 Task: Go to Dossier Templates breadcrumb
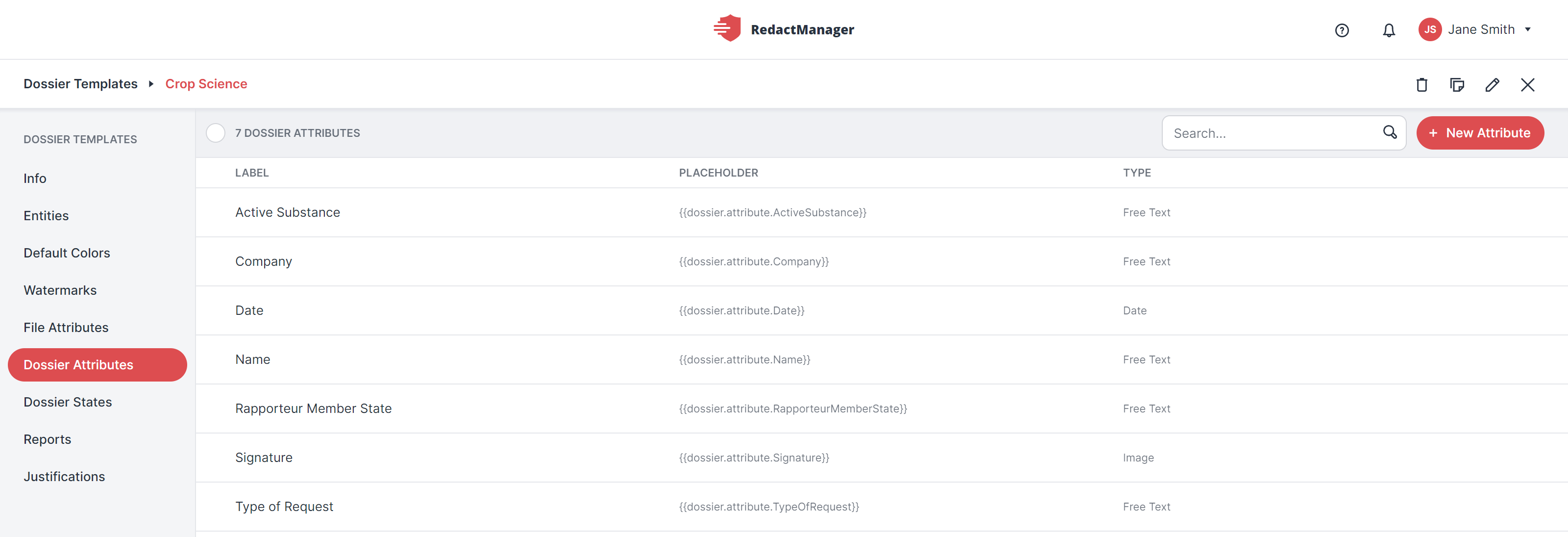(x=80, y=83)
